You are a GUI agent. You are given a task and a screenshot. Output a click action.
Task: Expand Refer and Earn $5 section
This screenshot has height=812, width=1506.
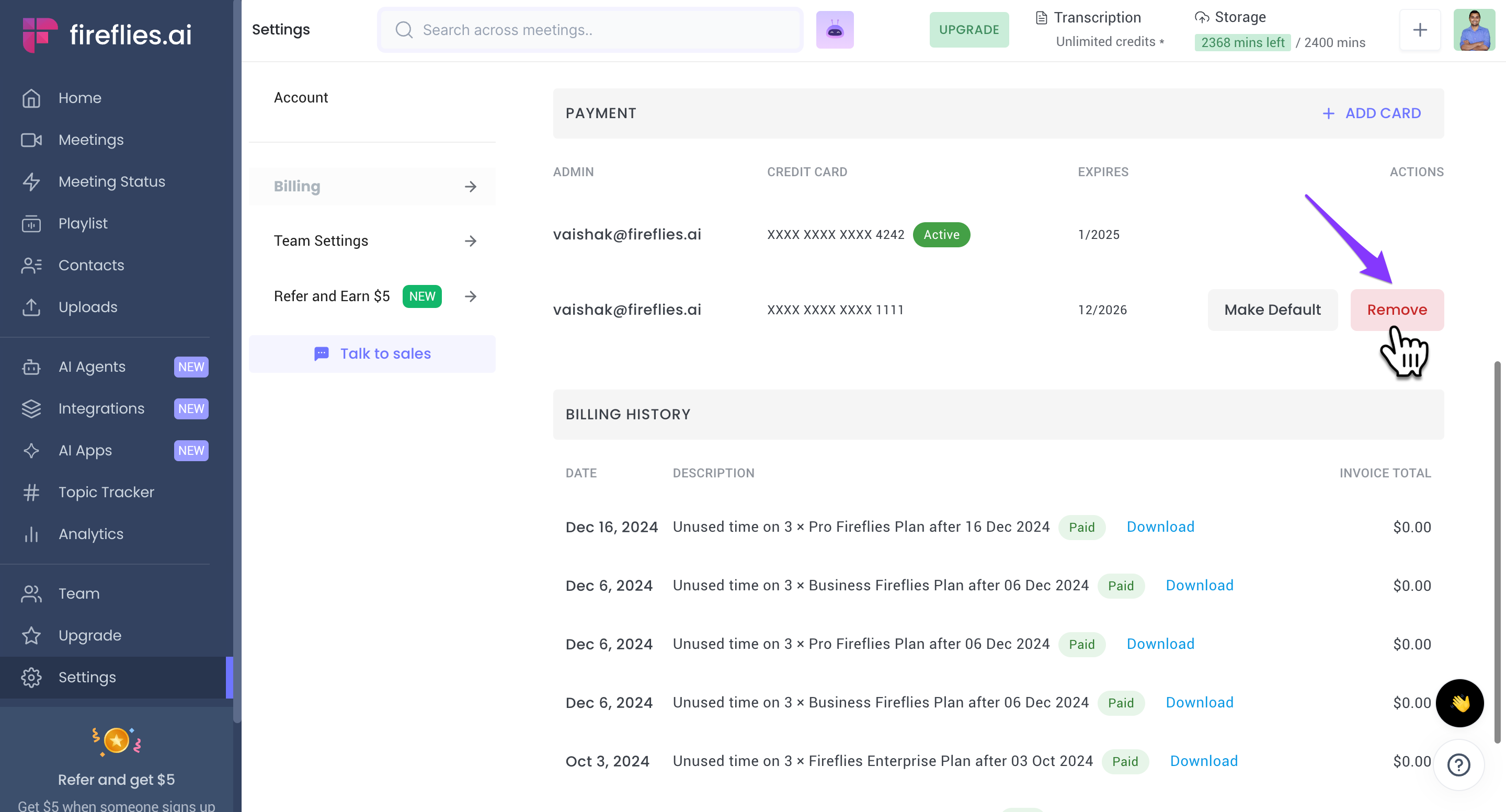tap(470, 296)
